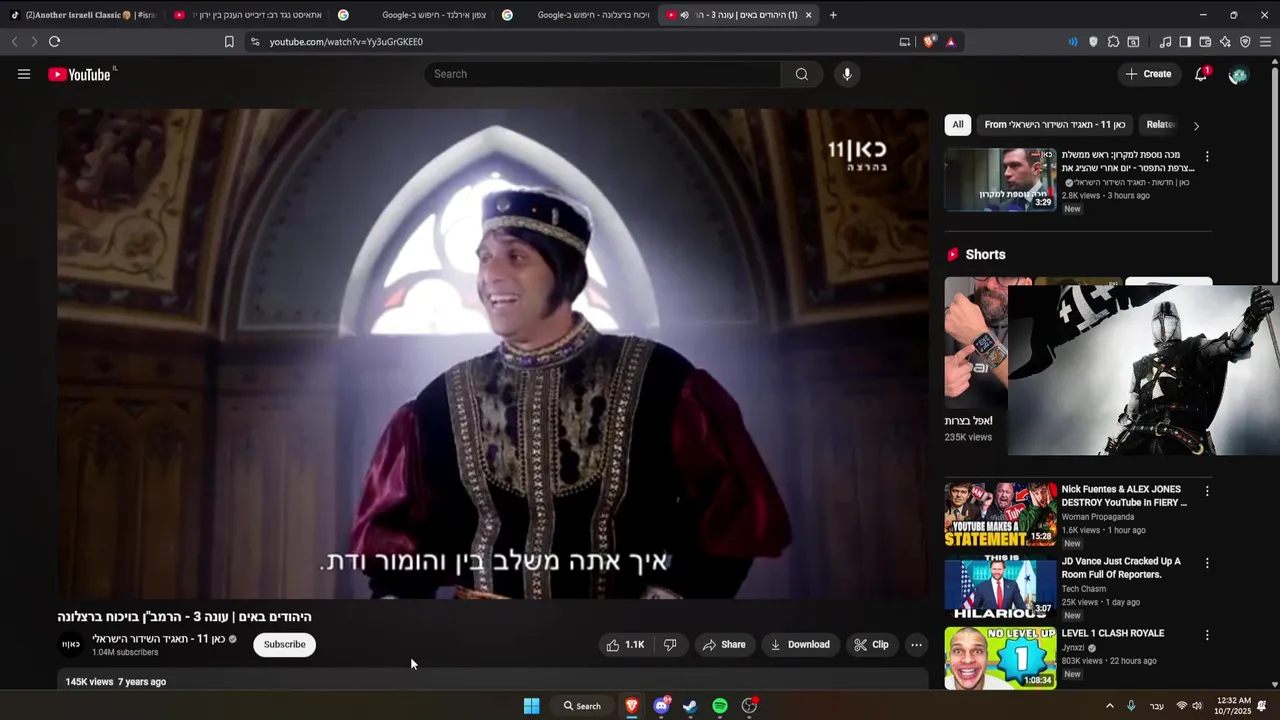Bookmark this page
The height and width of the screenshot is (720, 1280).
pyautogui.click(x=229, y=42)
